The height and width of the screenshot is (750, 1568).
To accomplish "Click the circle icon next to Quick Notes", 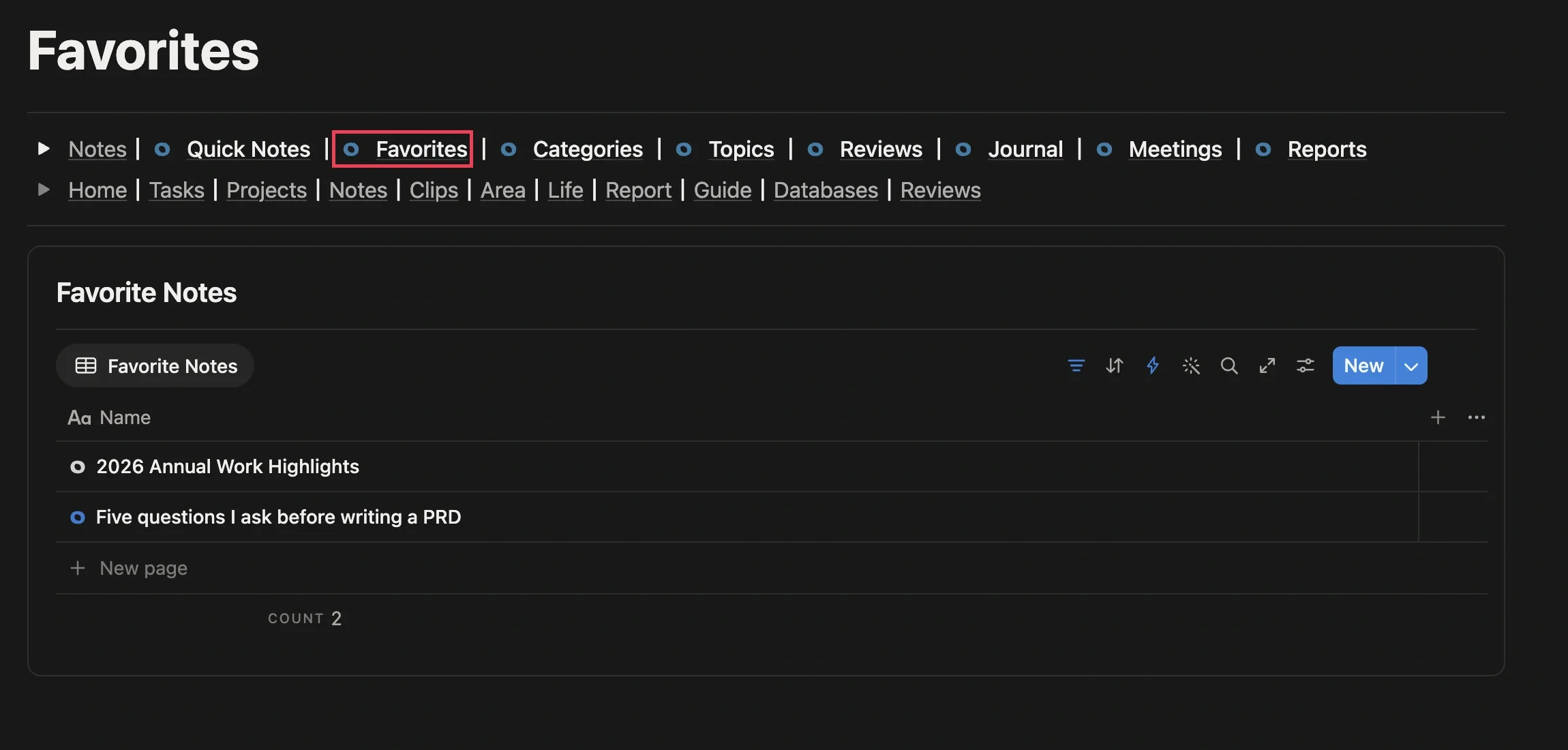I will [x=162, y=149].
